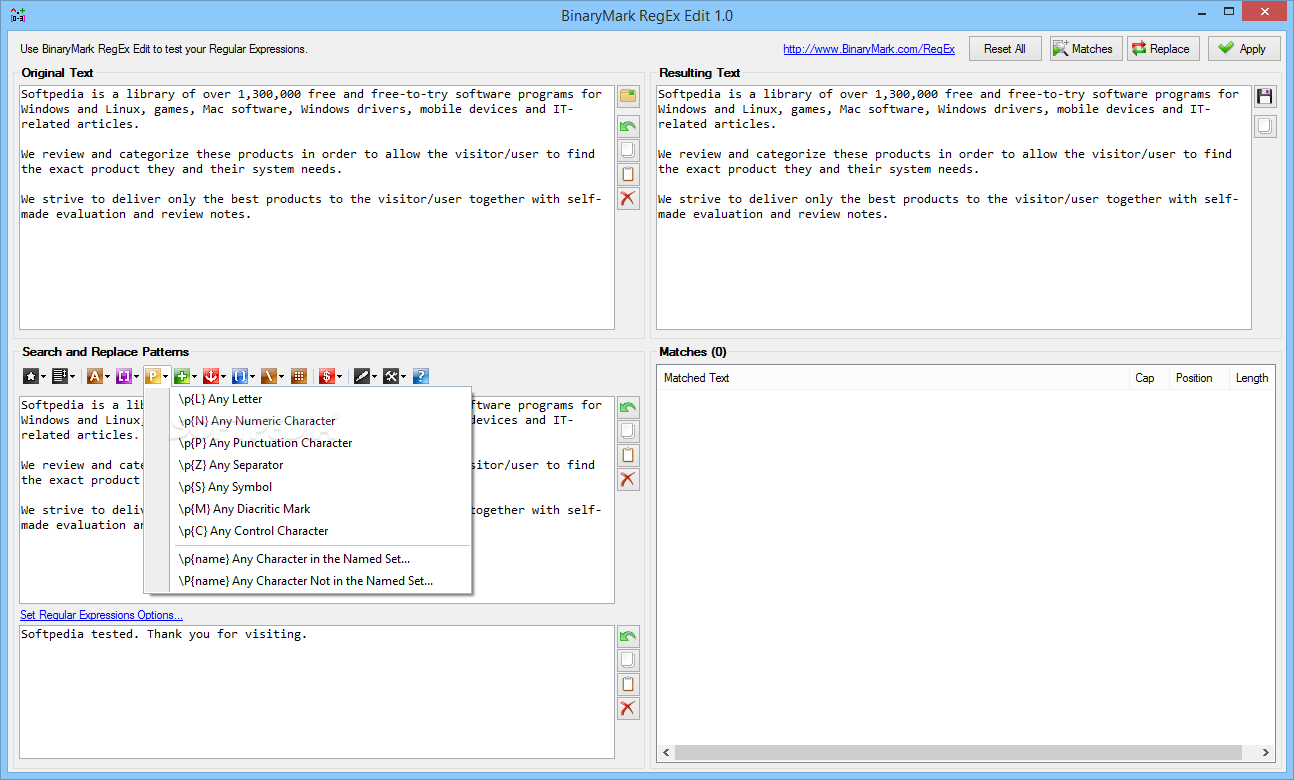
Task: Paste icon beside search pattern box
Action: pyautogui.click(x=628, y=456)
